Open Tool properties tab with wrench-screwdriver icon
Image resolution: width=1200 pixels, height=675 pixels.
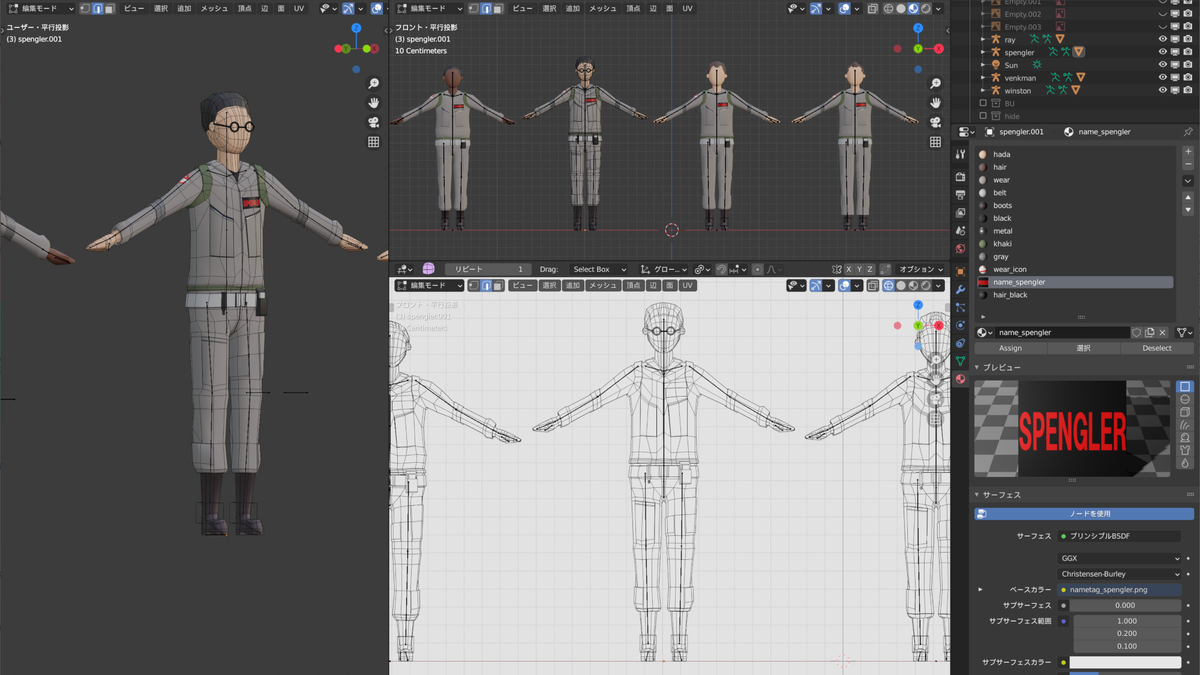tap(960, 155)
